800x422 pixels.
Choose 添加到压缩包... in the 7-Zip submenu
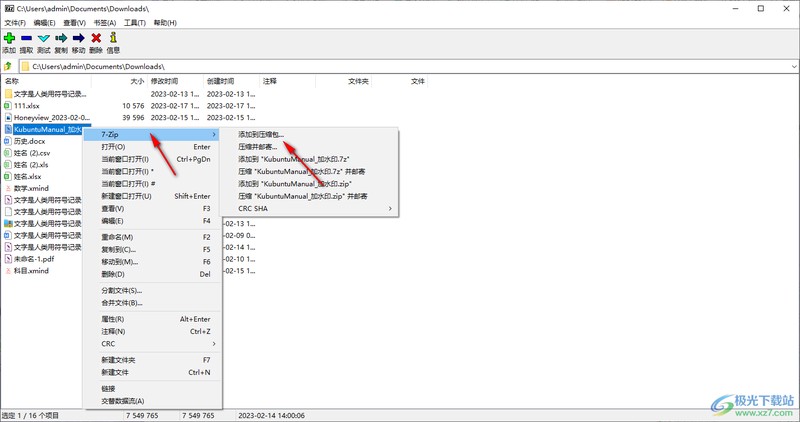click(x=309, y=134)
